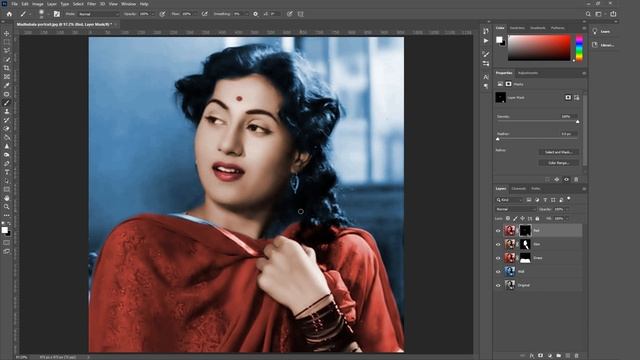Hide the Skin layer eye icon
Image resolution: width=640 pixels, height=360 pixels.
click(x=498, y=244)
